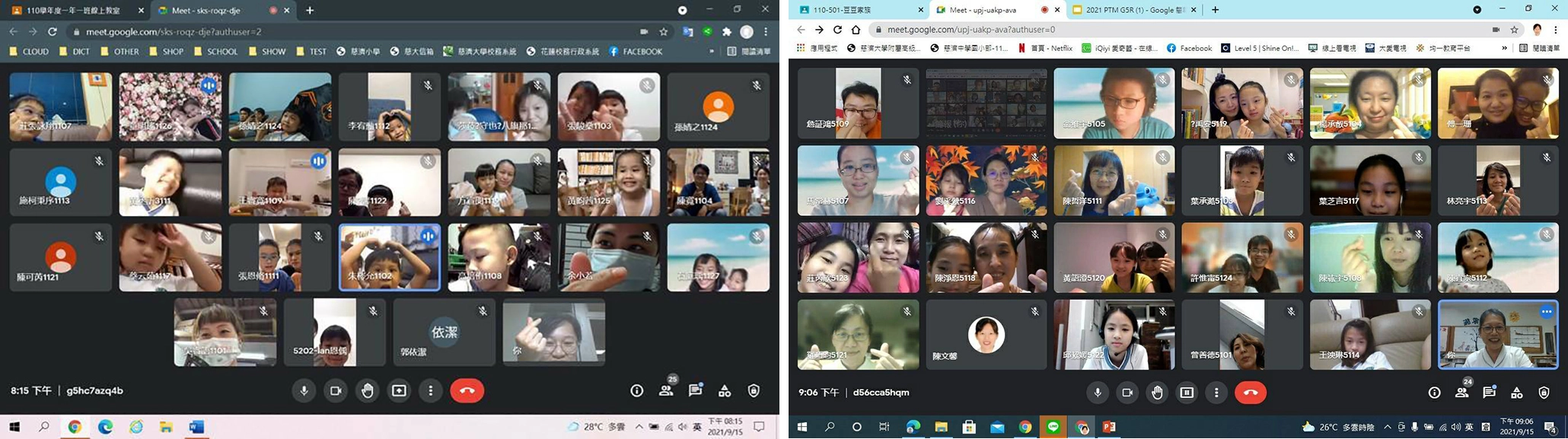This screenshot has width=1568, height=439.
Task: Toggle microphone in right Meet window
Action: (1097, 393)
